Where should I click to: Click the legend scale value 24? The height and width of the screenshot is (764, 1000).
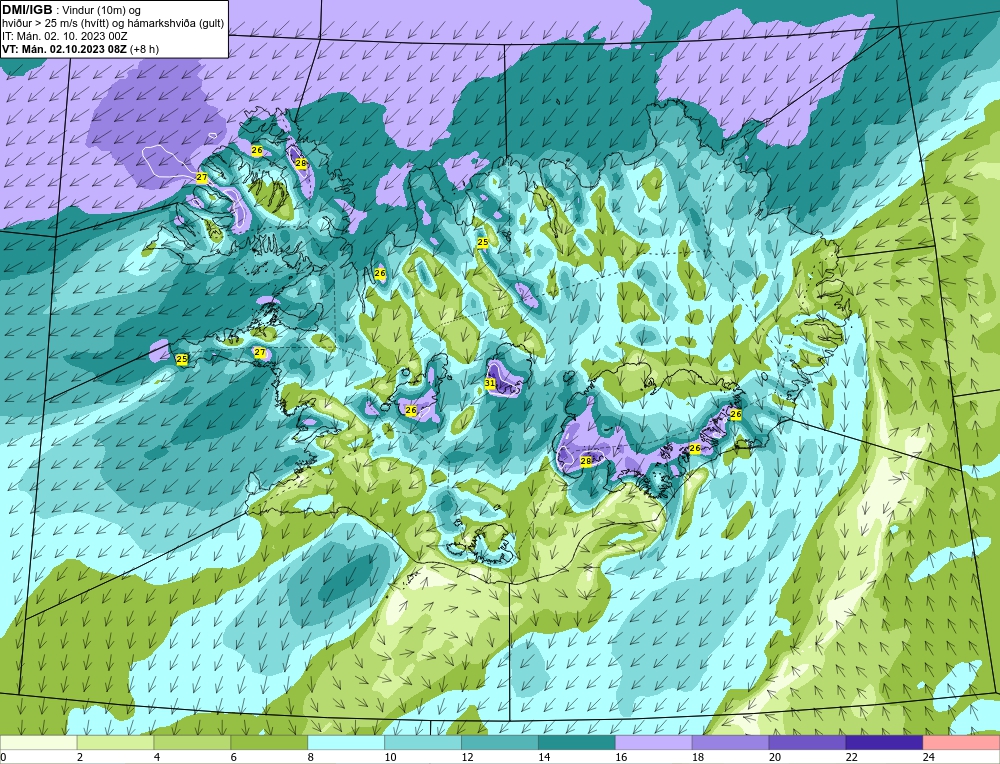[929, 757]
